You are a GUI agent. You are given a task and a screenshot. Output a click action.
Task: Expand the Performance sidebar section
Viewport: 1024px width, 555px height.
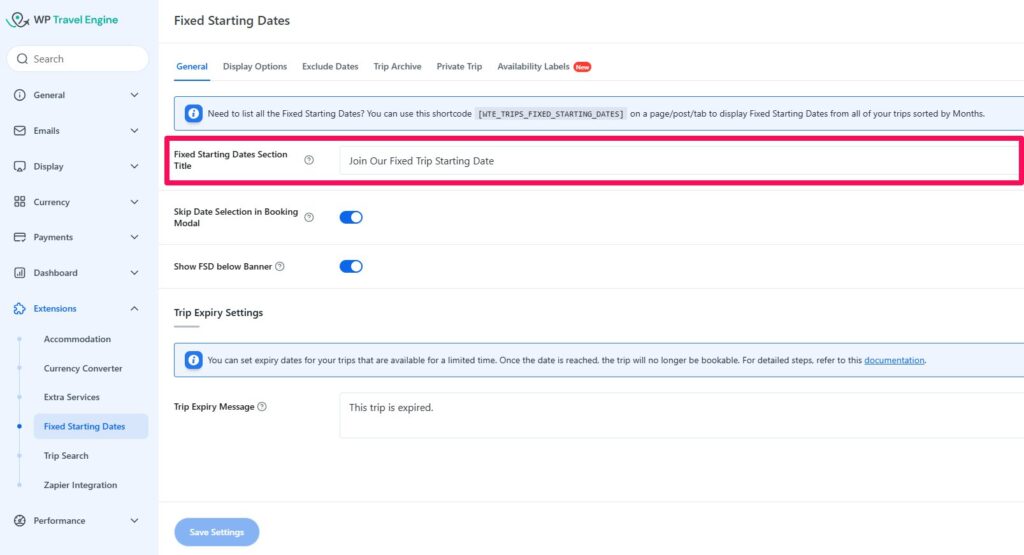pyautogui.click(x=134, y=520)
